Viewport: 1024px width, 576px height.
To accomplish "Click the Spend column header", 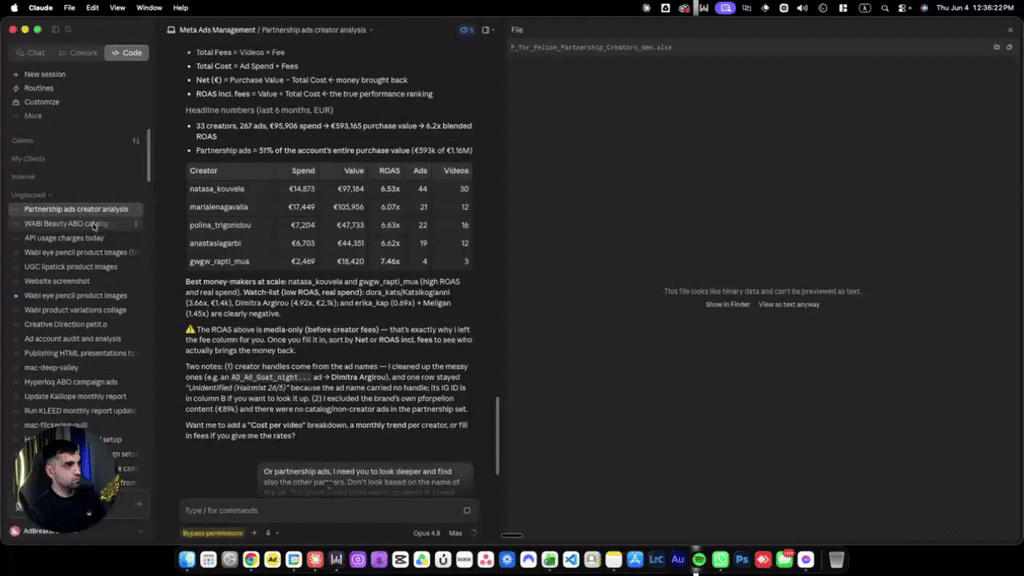I will (x=303, y=170).
